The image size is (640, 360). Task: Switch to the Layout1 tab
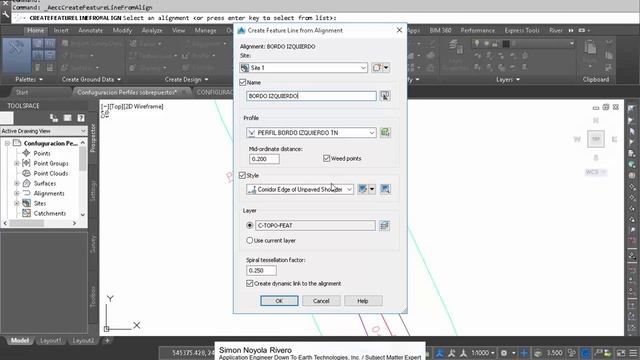[51, 340]
